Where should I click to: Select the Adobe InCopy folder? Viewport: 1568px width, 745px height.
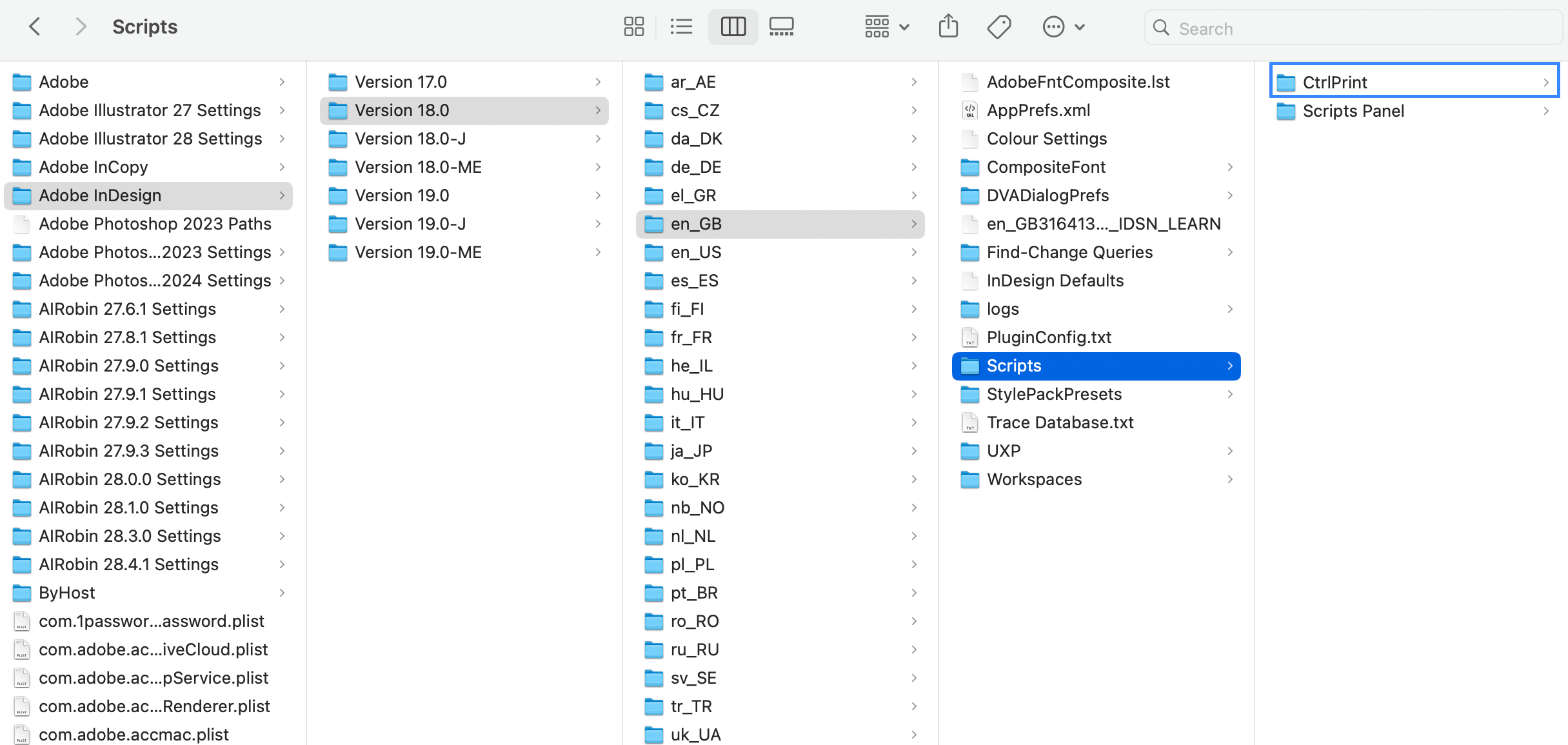148,167
